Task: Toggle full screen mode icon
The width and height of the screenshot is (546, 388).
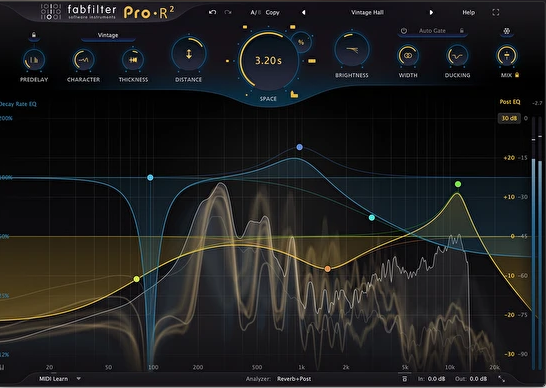Action: (x=496, y=13)
